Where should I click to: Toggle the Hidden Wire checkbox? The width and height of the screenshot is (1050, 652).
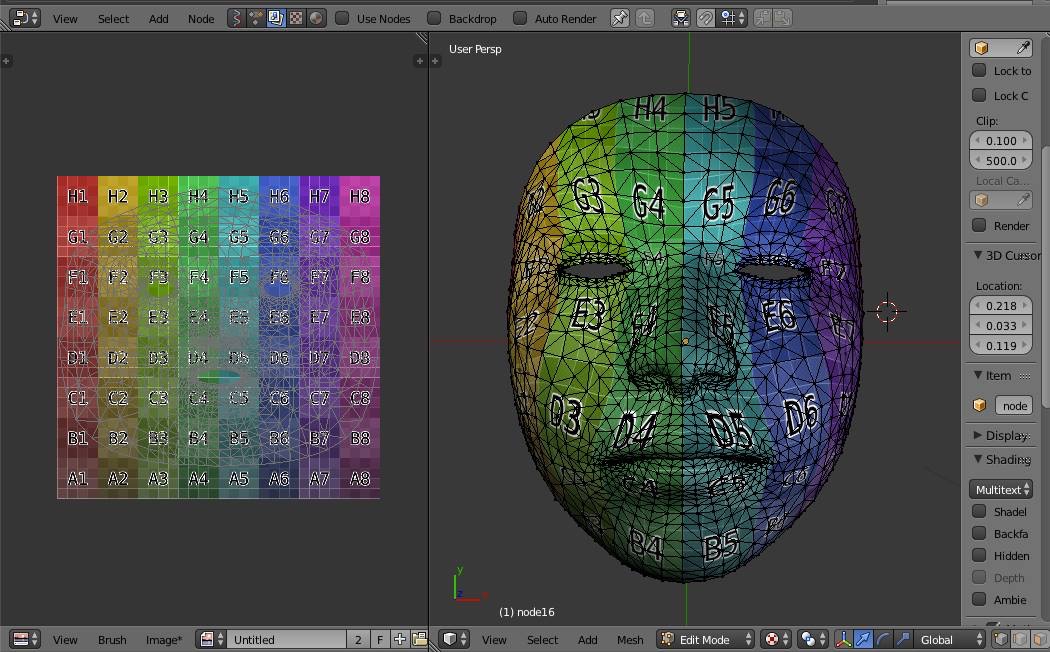click(x=979, y=556)
